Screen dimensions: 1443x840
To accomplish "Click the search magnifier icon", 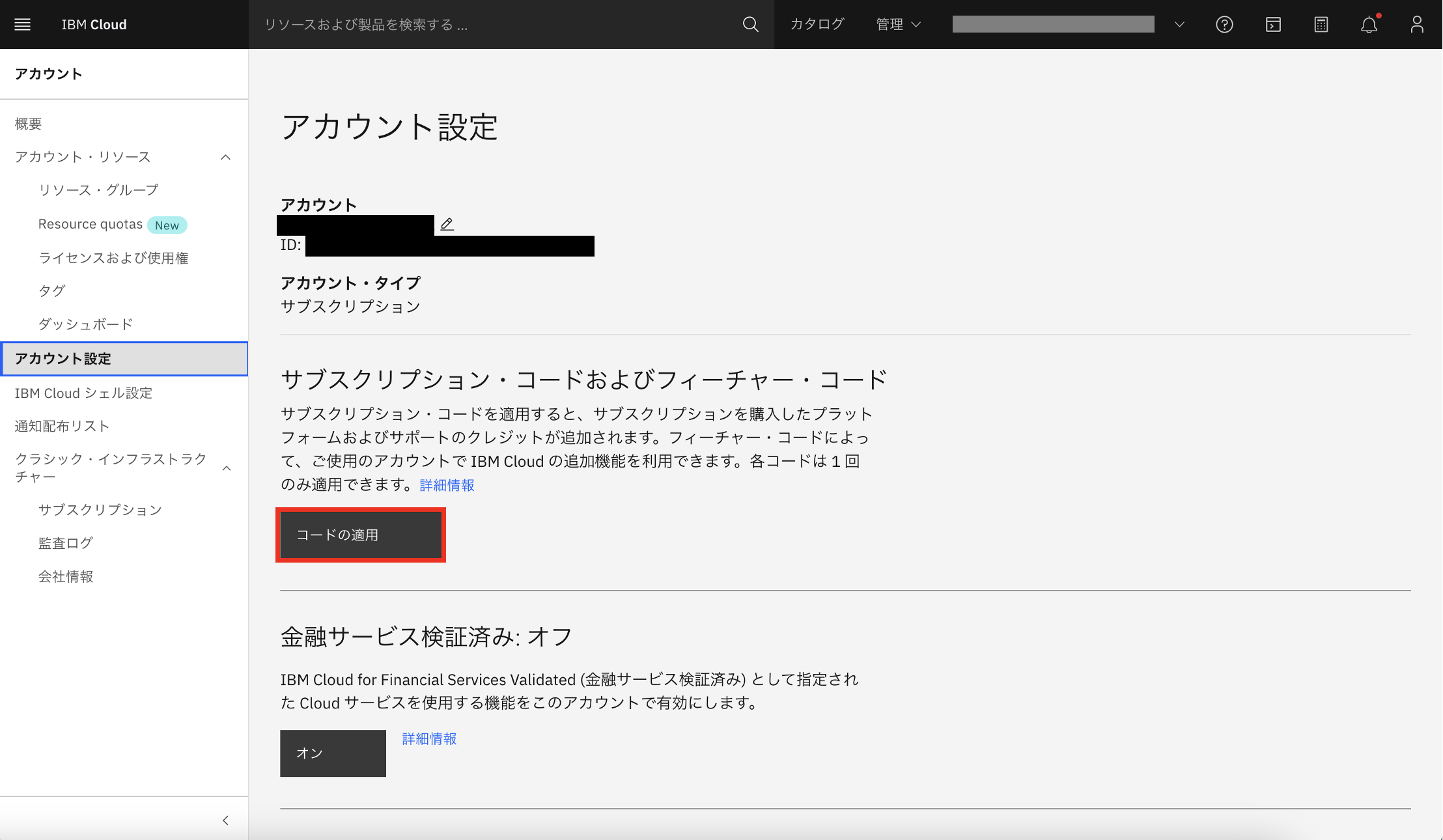I will click(x=750, y=25).
